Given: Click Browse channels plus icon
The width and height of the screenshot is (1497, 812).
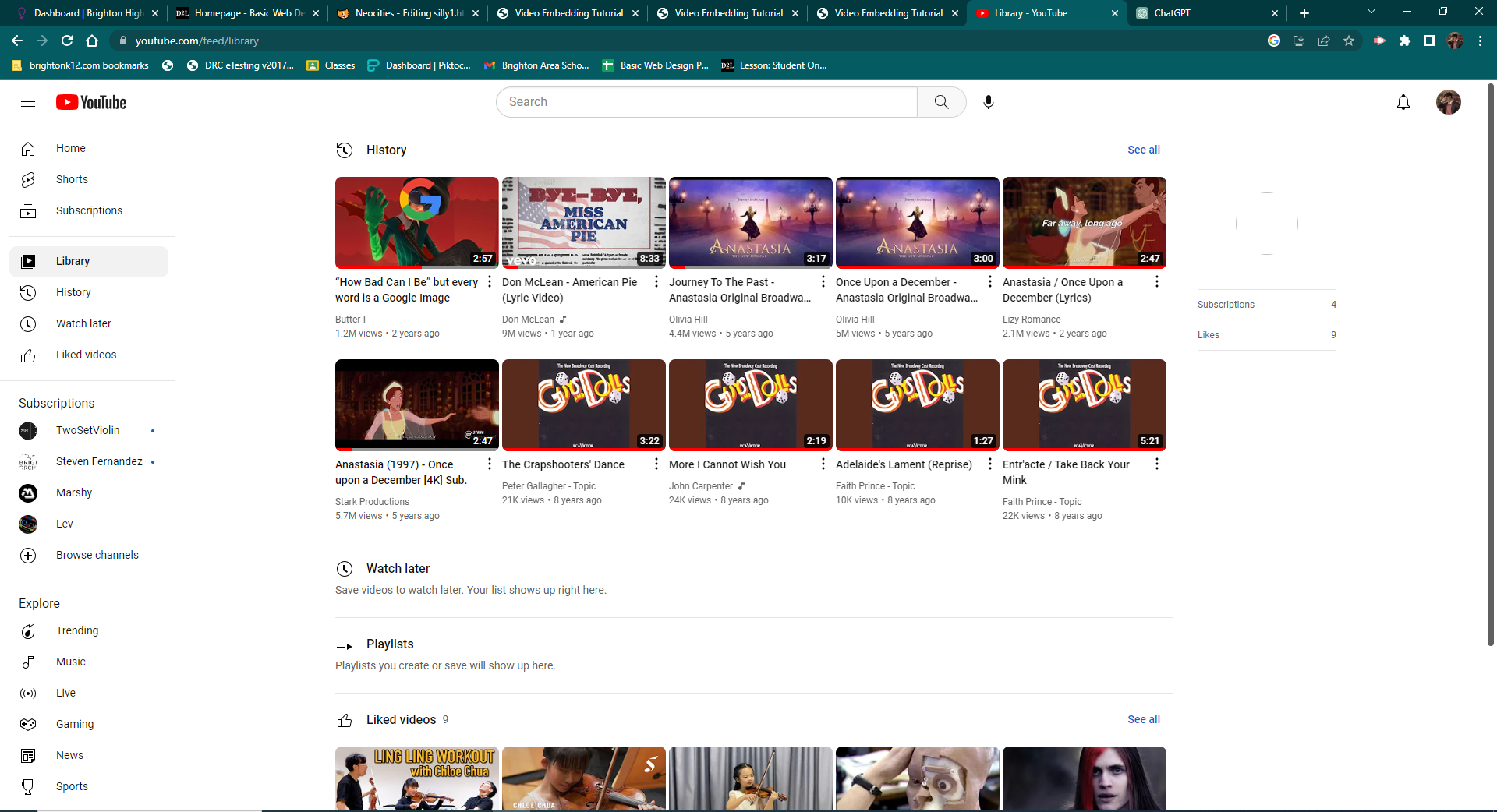Looking at the screenshot, I should coord(28,555).
